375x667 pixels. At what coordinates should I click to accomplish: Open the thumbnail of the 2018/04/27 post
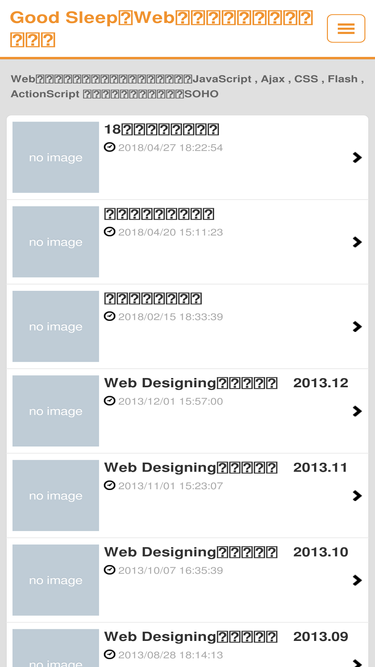[x=56, y=157]
